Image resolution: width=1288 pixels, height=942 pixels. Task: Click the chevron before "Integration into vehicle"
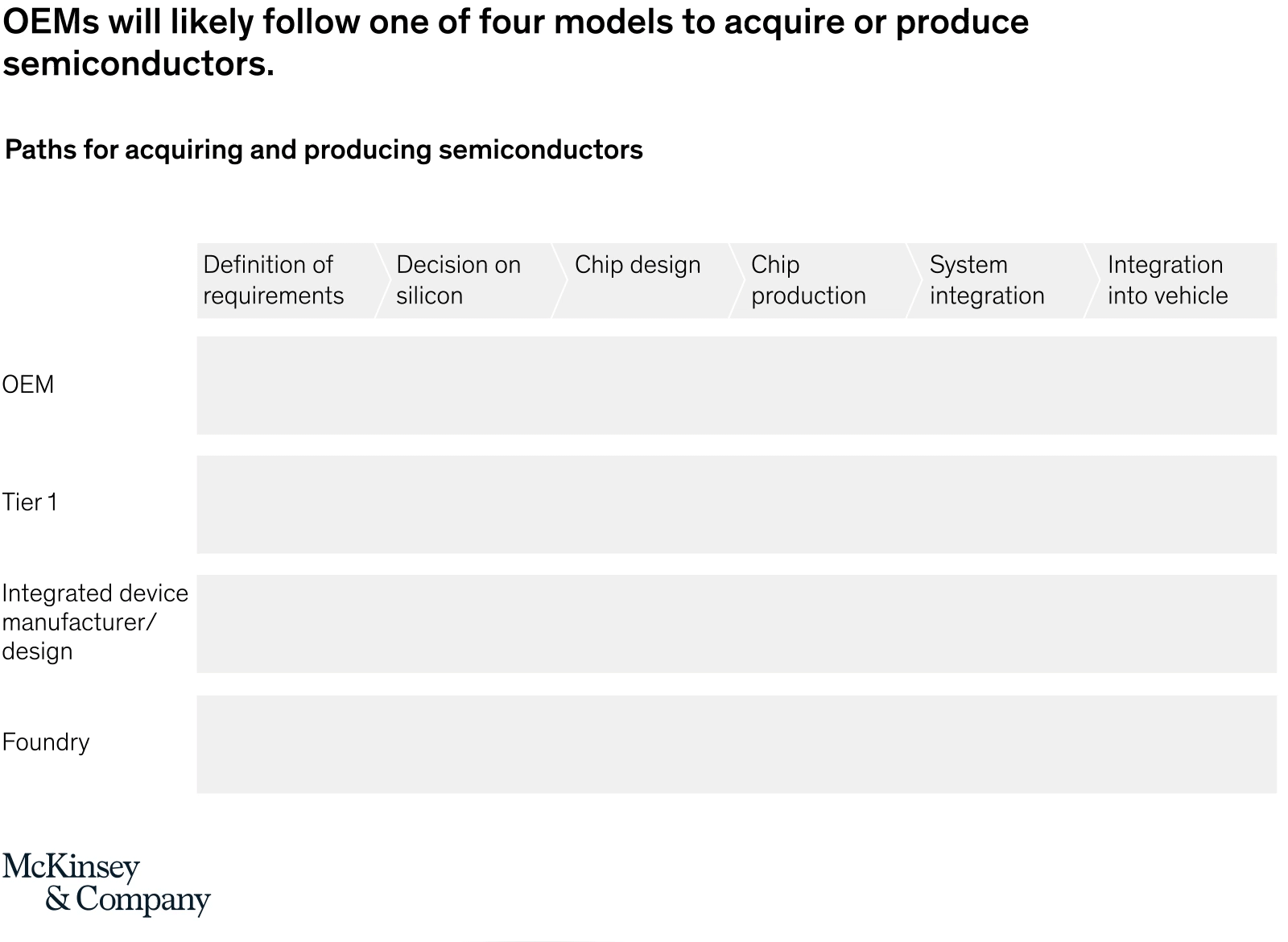[1093, 280]
